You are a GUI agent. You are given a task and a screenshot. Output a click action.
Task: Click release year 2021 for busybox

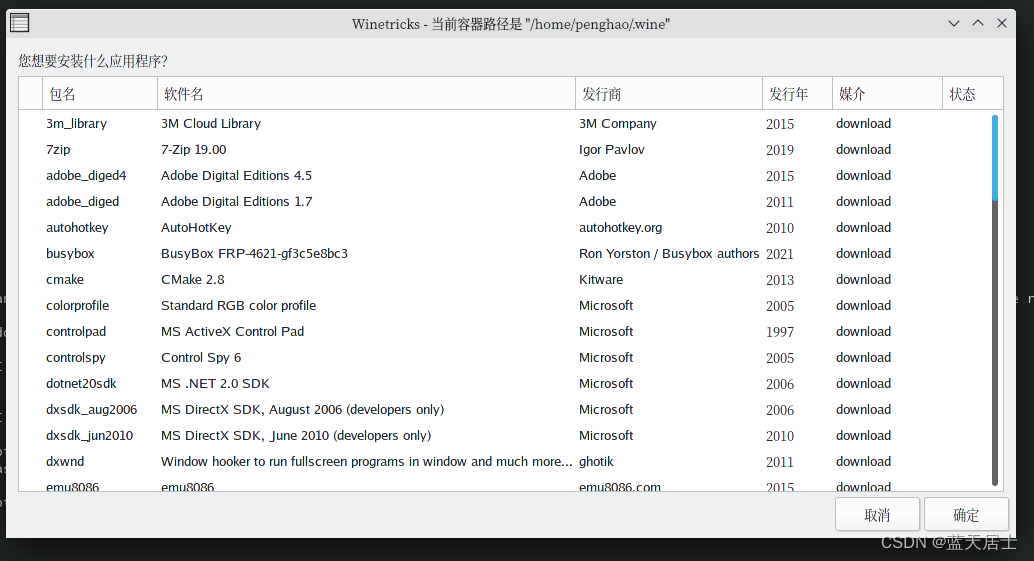coord(779,254)
